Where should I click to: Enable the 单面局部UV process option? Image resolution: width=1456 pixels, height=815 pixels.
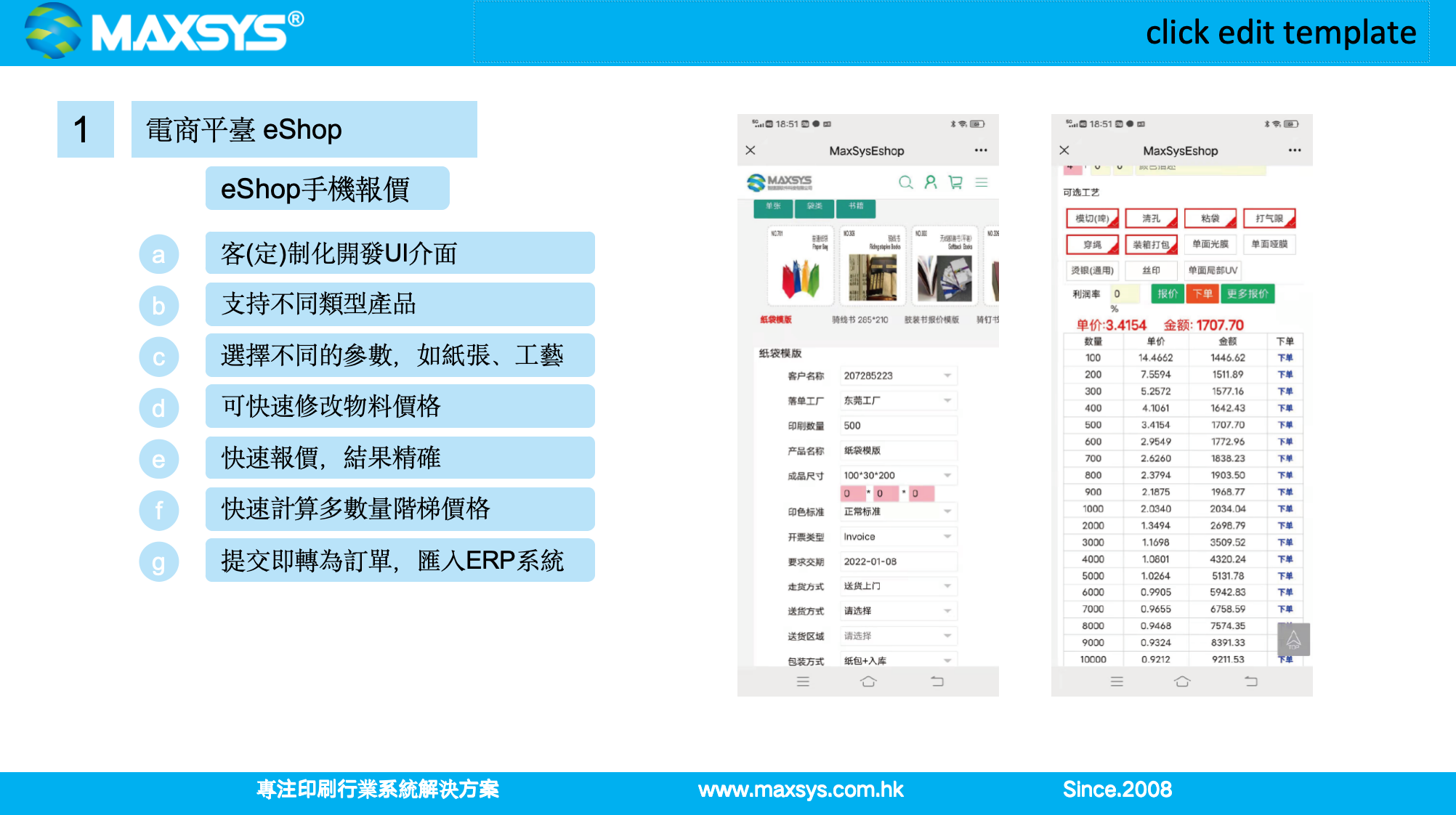(x=1213, y=270)
